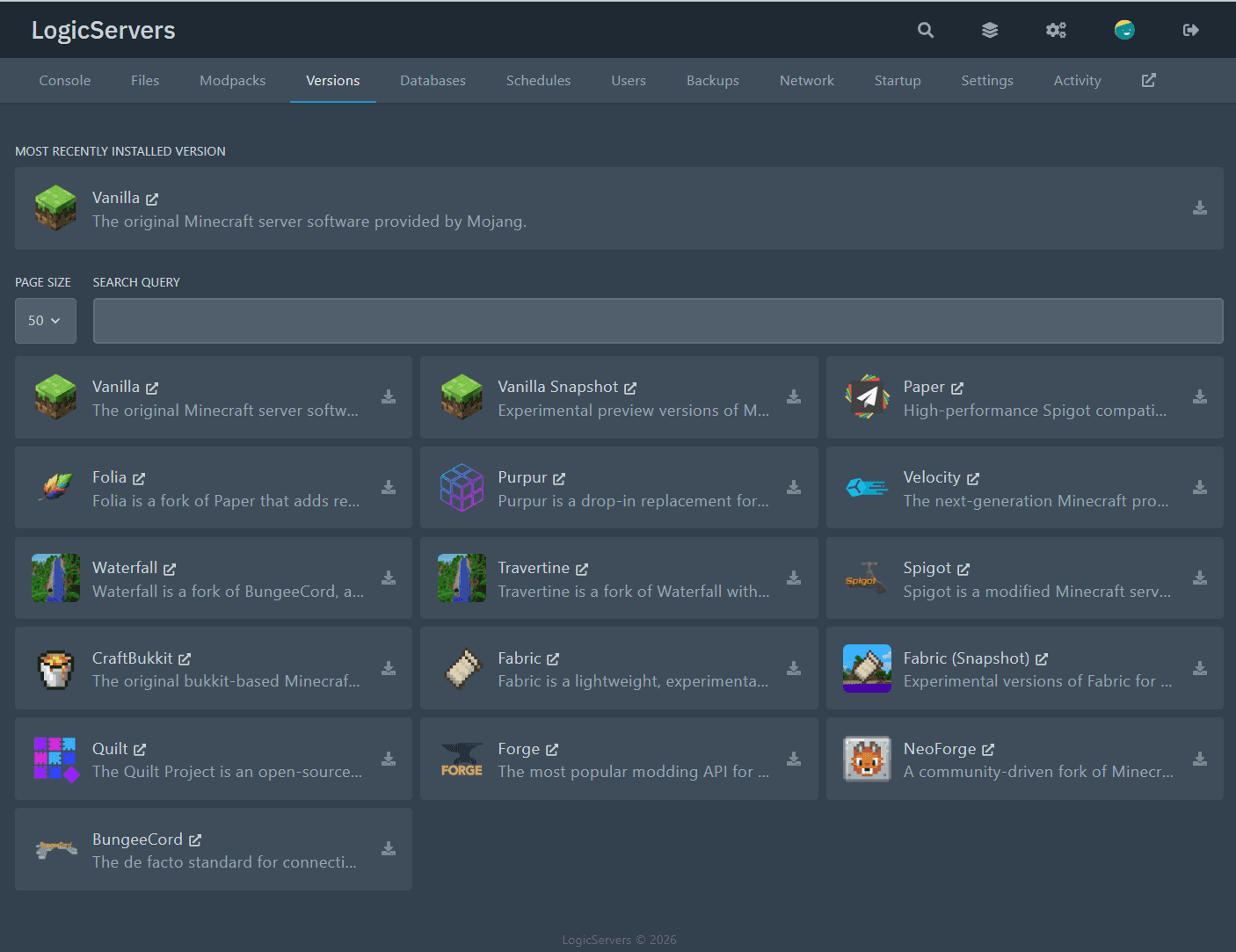Open the Databases tab
The image size is (1236, 952).
click(x=433, y=81)
